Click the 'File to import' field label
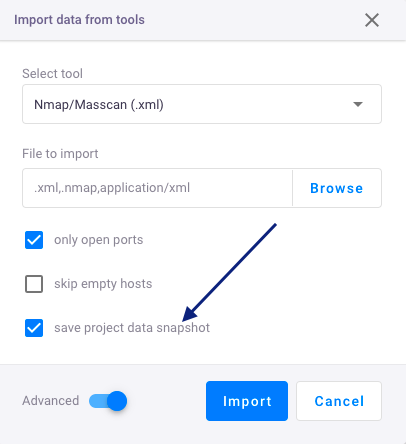This screenshot has width=406, height=444. (60, 154)
